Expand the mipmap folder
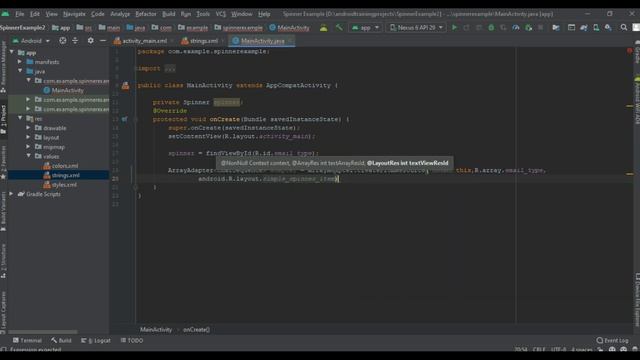640x360 pixels. point(28,146)
